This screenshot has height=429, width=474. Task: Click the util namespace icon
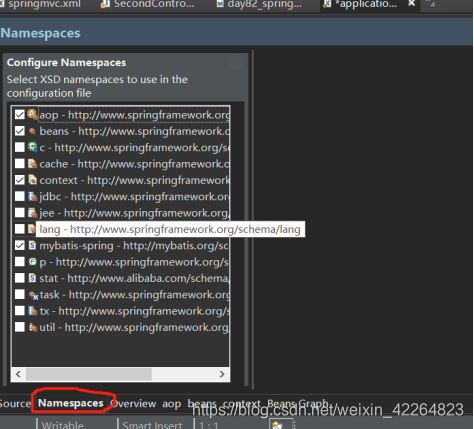[33, 327]
